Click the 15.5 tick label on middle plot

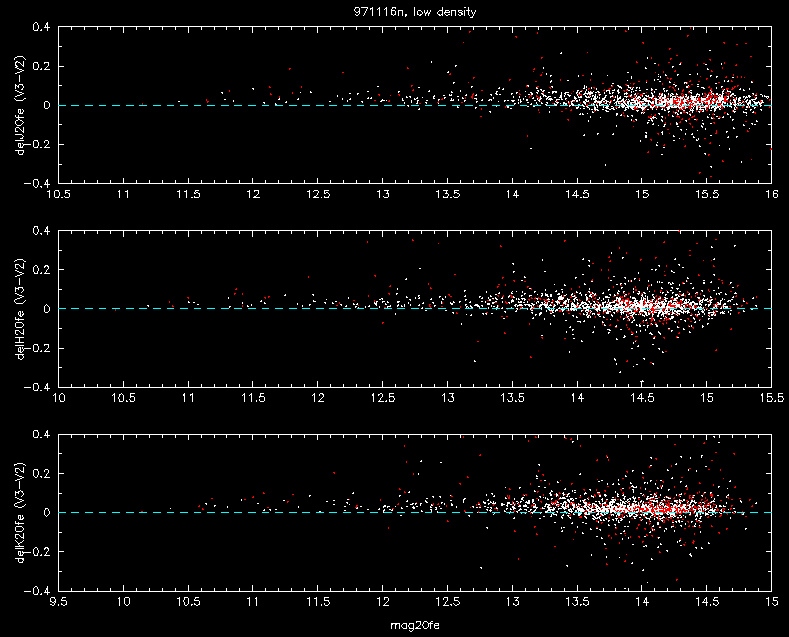771,398
